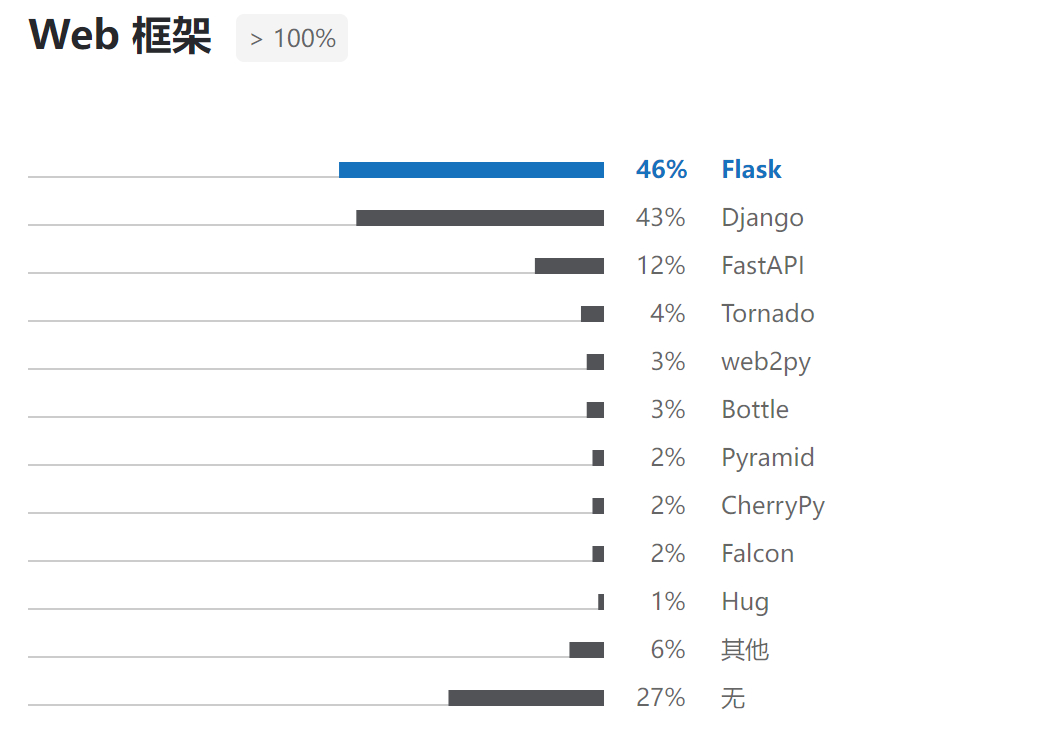Image resolution: width=1052 pixels, height=731 pixels.
Task: Select the FastAPI bar
Action: 569,266
